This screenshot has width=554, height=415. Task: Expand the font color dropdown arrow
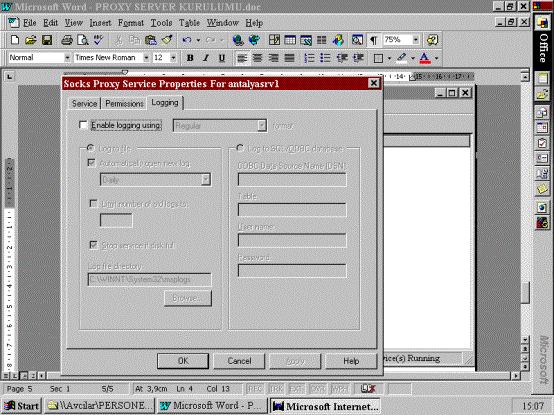(436, 58)
